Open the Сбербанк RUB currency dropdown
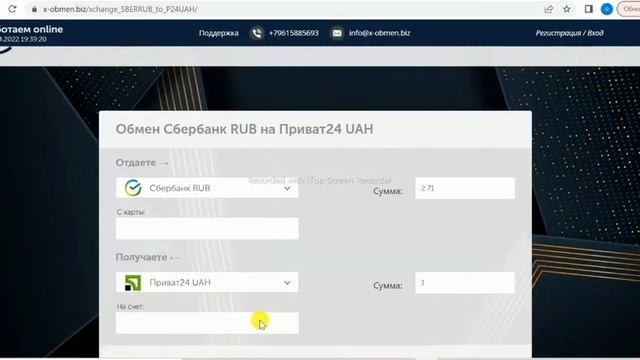 pyautogui.click(x=207, y=188)
